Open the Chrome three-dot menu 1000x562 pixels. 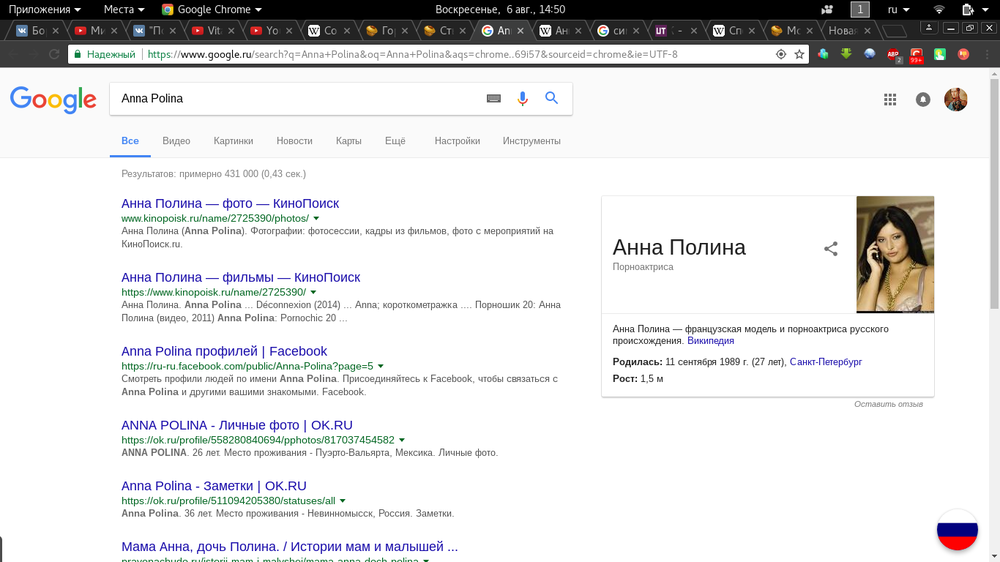pos(987,54)
